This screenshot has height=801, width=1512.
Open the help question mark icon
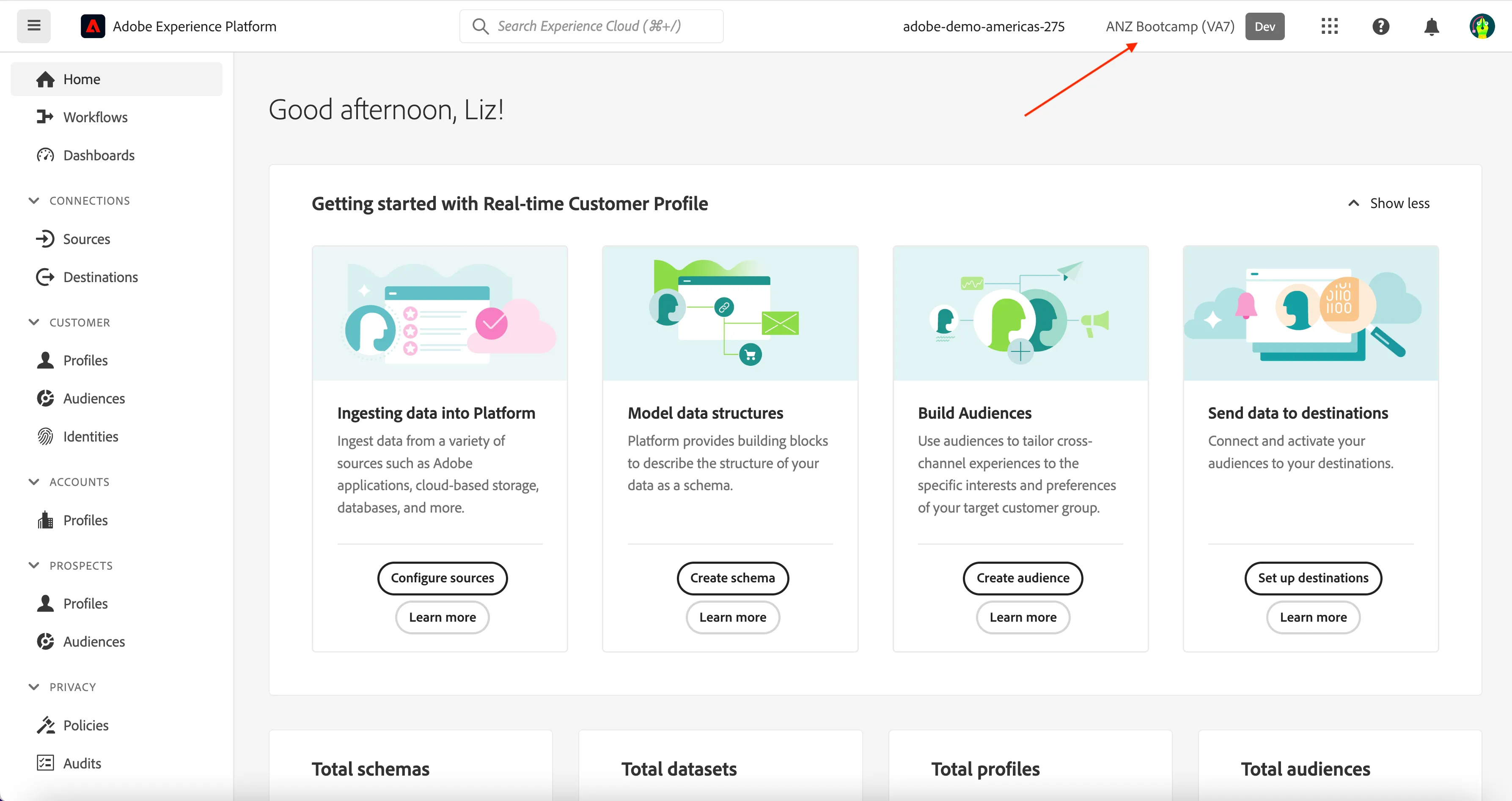1380,26
